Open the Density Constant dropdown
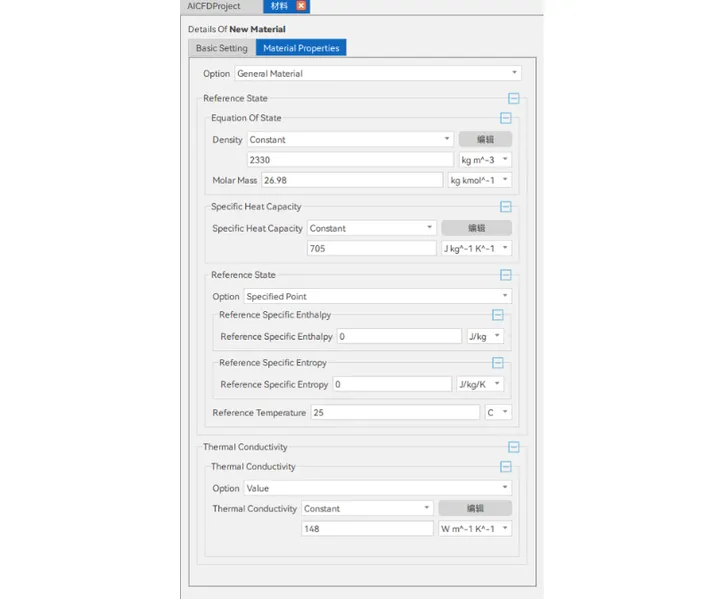This screenshot has width=720, height=599. pos(350,139)
